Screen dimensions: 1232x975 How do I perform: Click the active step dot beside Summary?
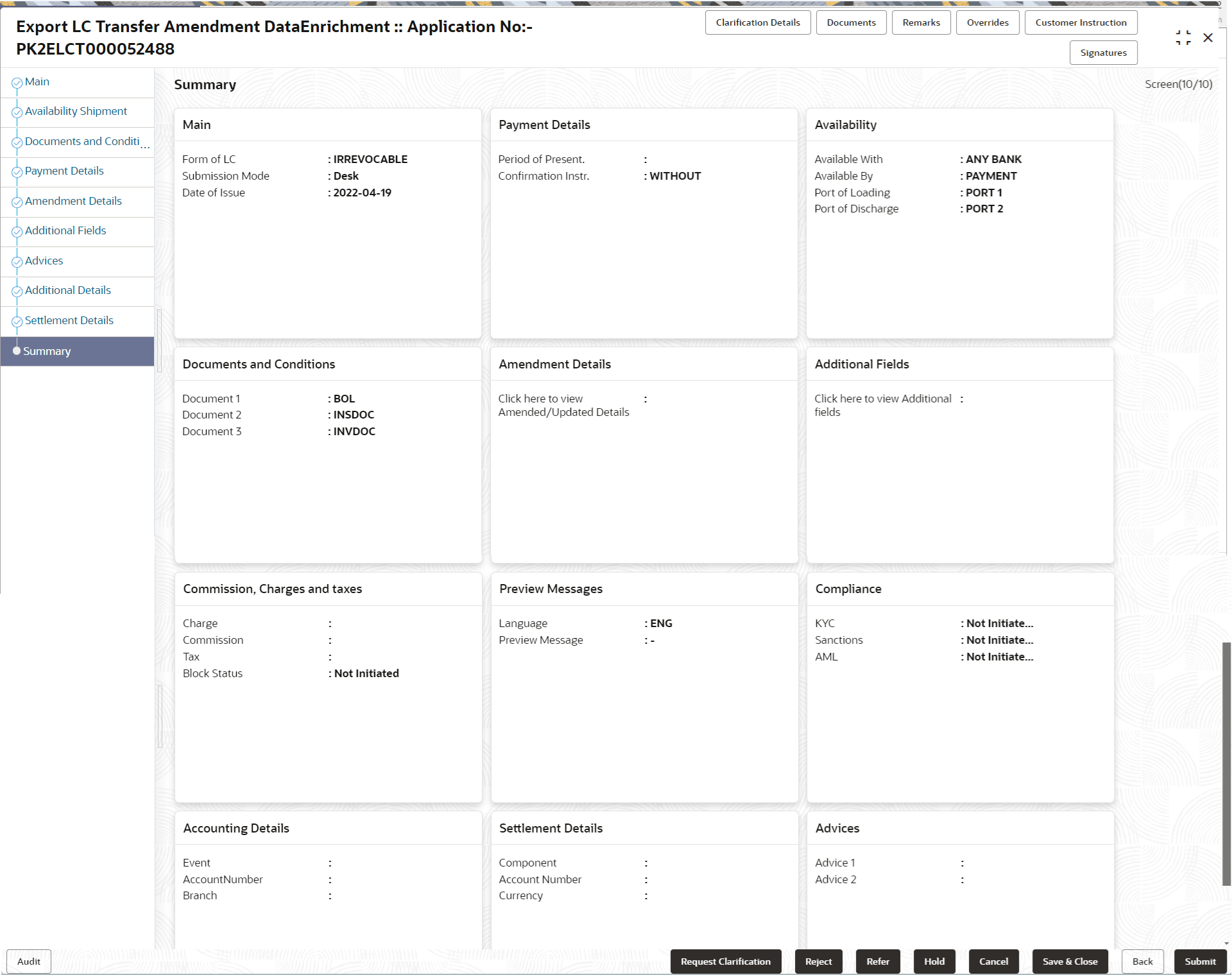(x=17, y=351)
